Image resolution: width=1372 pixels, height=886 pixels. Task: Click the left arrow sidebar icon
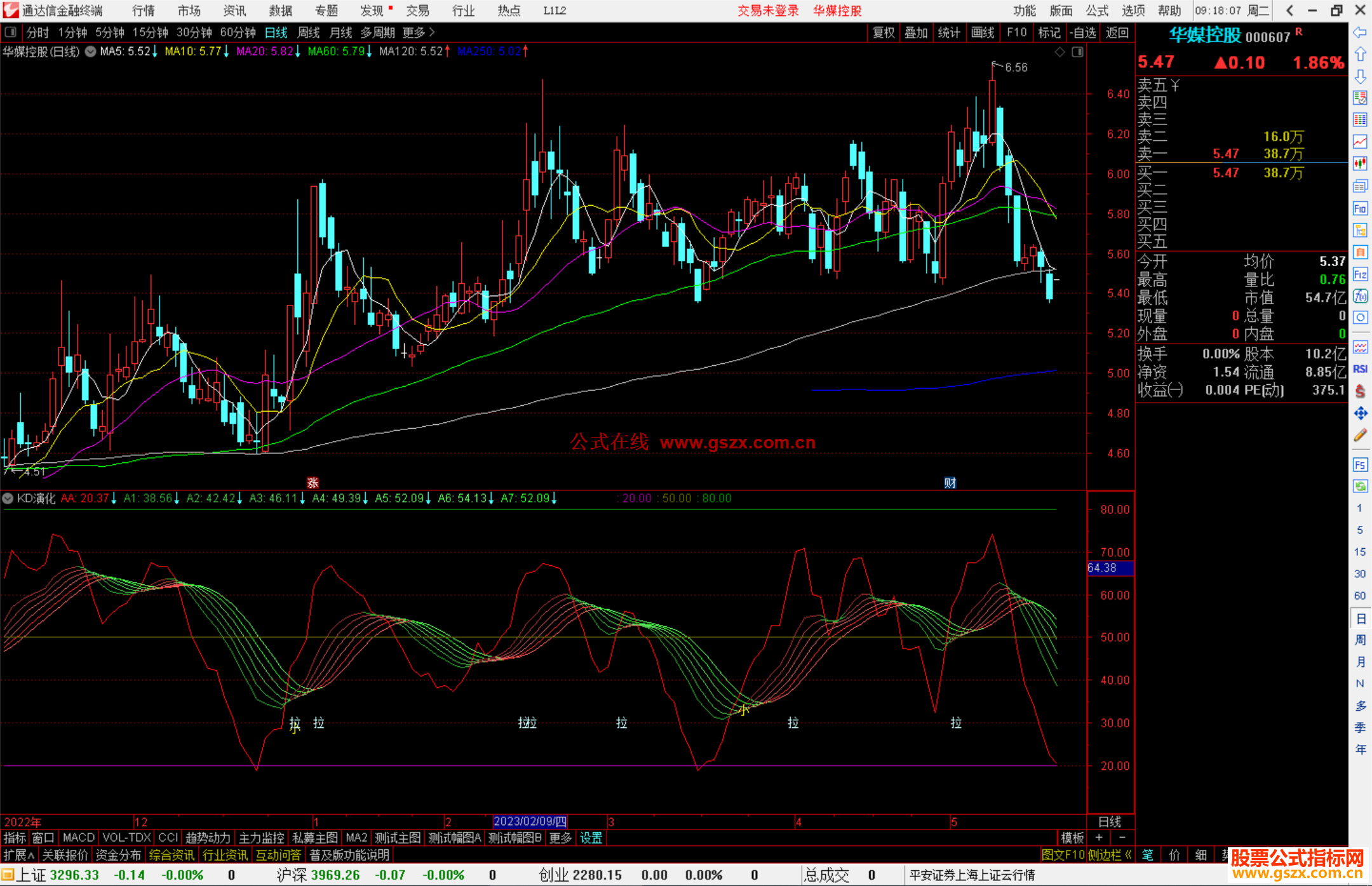coord(1360,32)
